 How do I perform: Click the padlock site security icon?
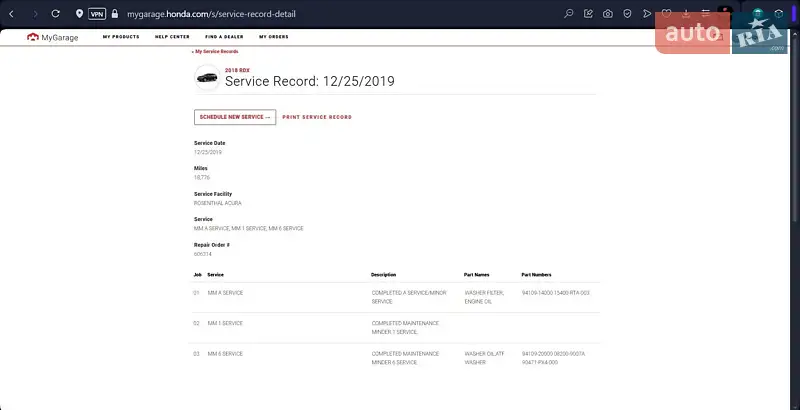click(x=115, y=14)
